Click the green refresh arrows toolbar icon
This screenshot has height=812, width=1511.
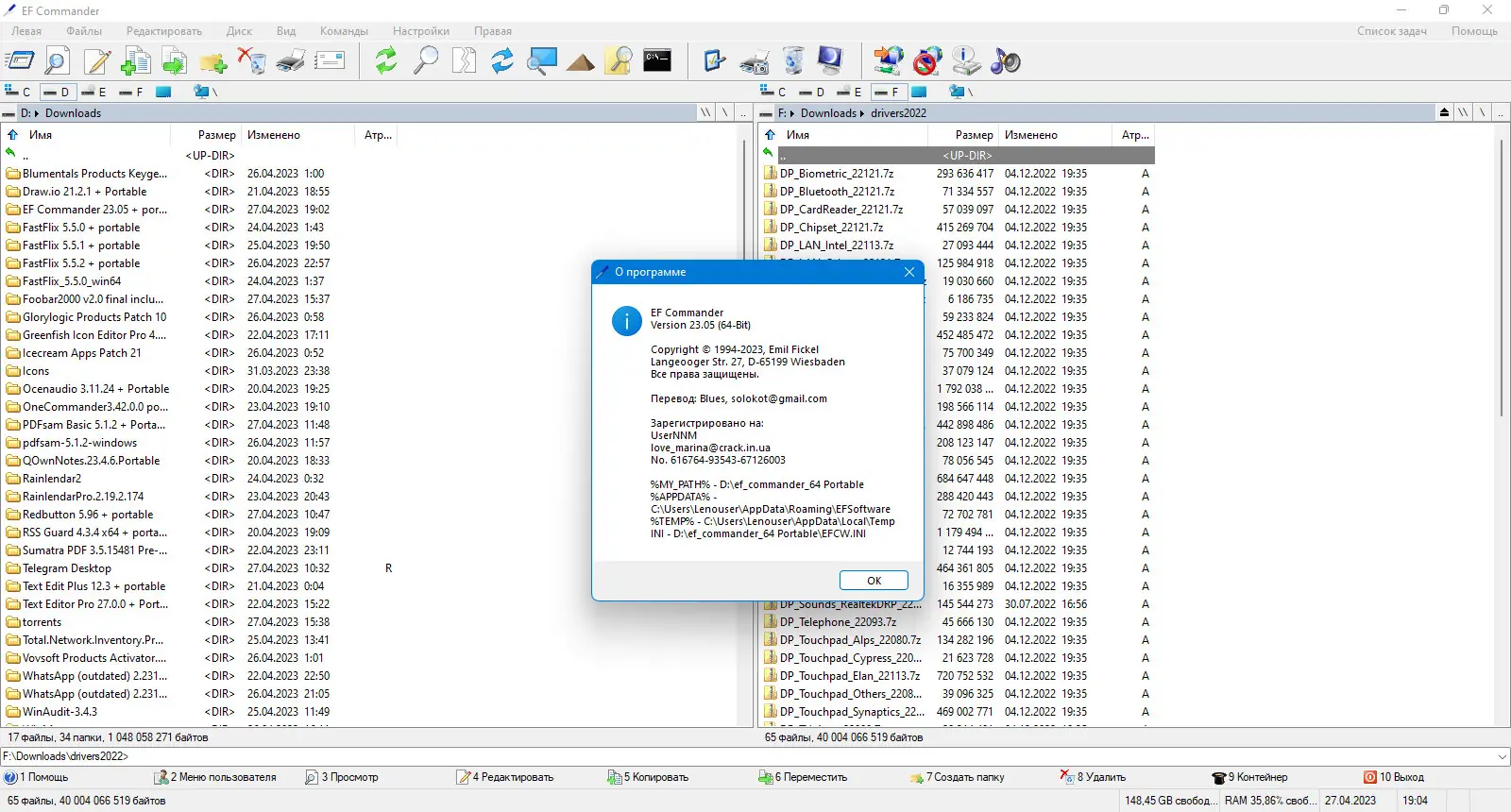tap(386, 61)
